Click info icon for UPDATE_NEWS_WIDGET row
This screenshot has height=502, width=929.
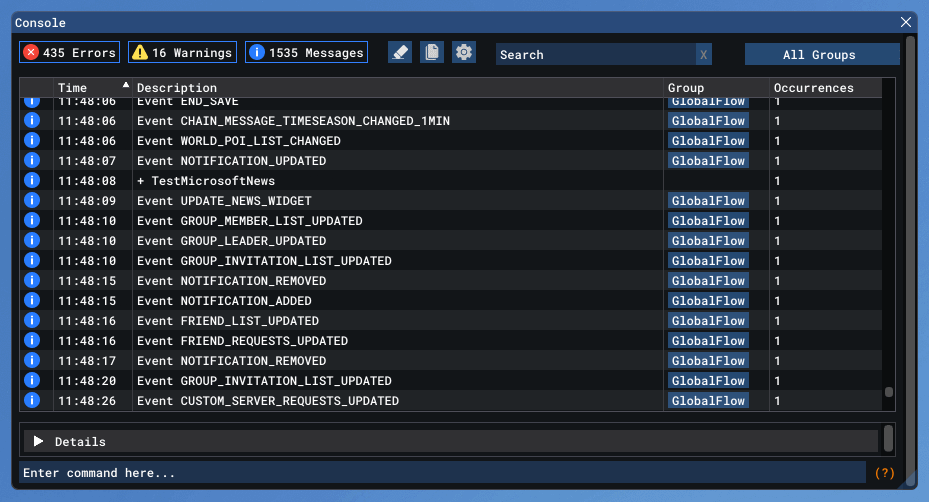[x=32, y=200]
